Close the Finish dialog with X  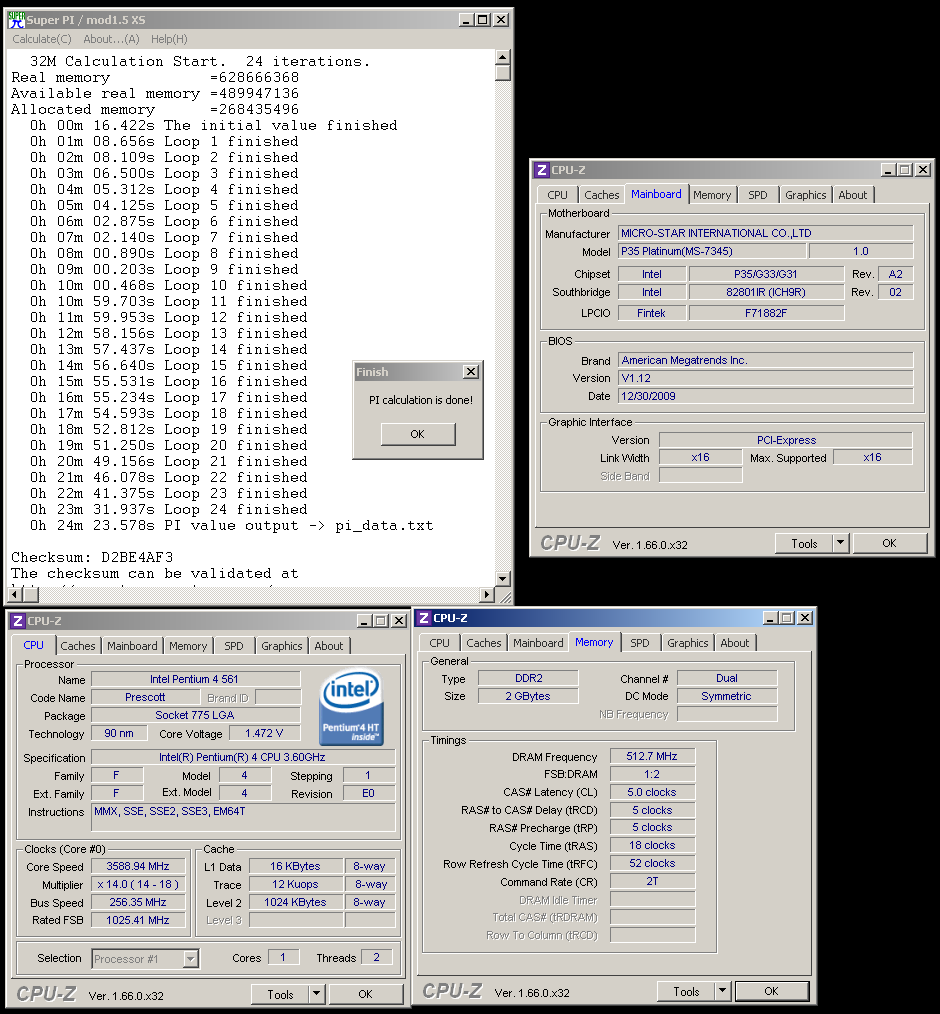(x=471, y=372)
